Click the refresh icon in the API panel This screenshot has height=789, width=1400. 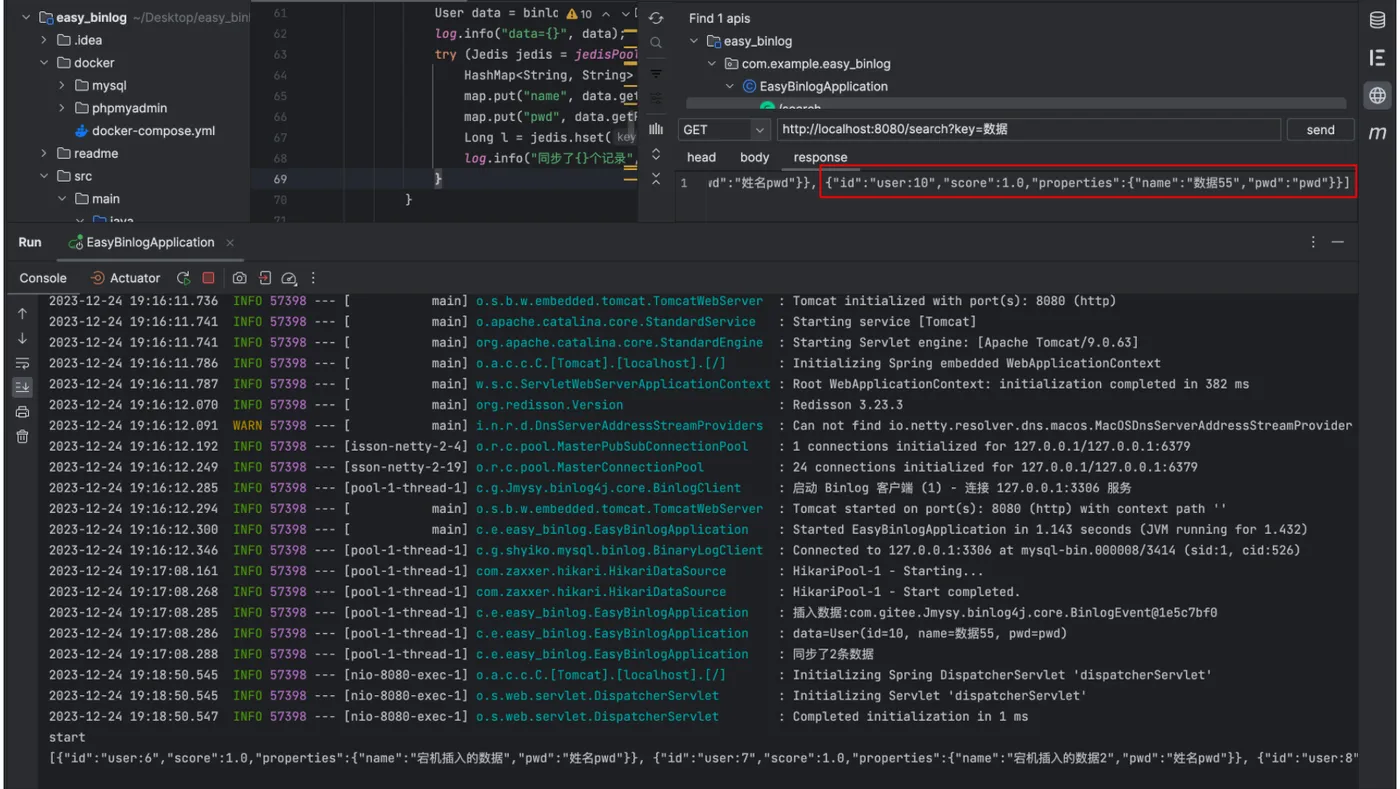[x=656, y=19]
